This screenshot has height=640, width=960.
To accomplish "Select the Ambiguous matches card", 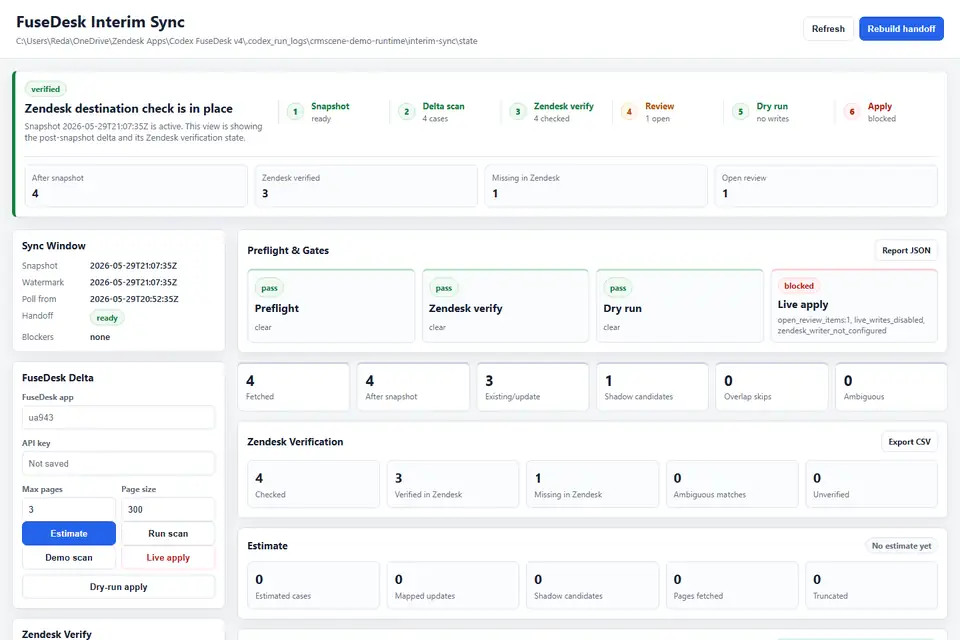I will pos(732,484).
